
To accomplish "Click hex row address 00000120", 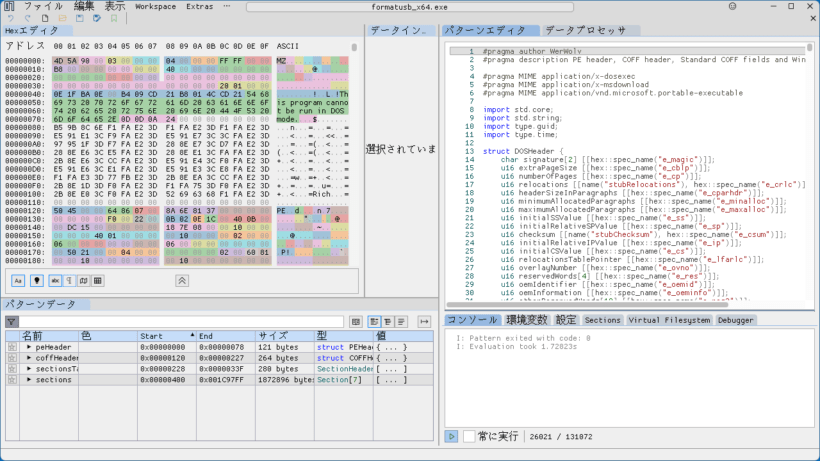I will [x=25, y=211].
